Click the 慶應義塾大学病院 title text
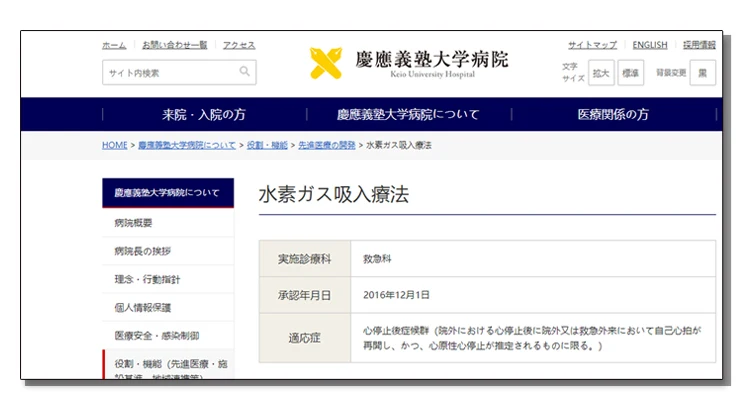Viewport: 750px width, 414px height. (x=432, y=59)
